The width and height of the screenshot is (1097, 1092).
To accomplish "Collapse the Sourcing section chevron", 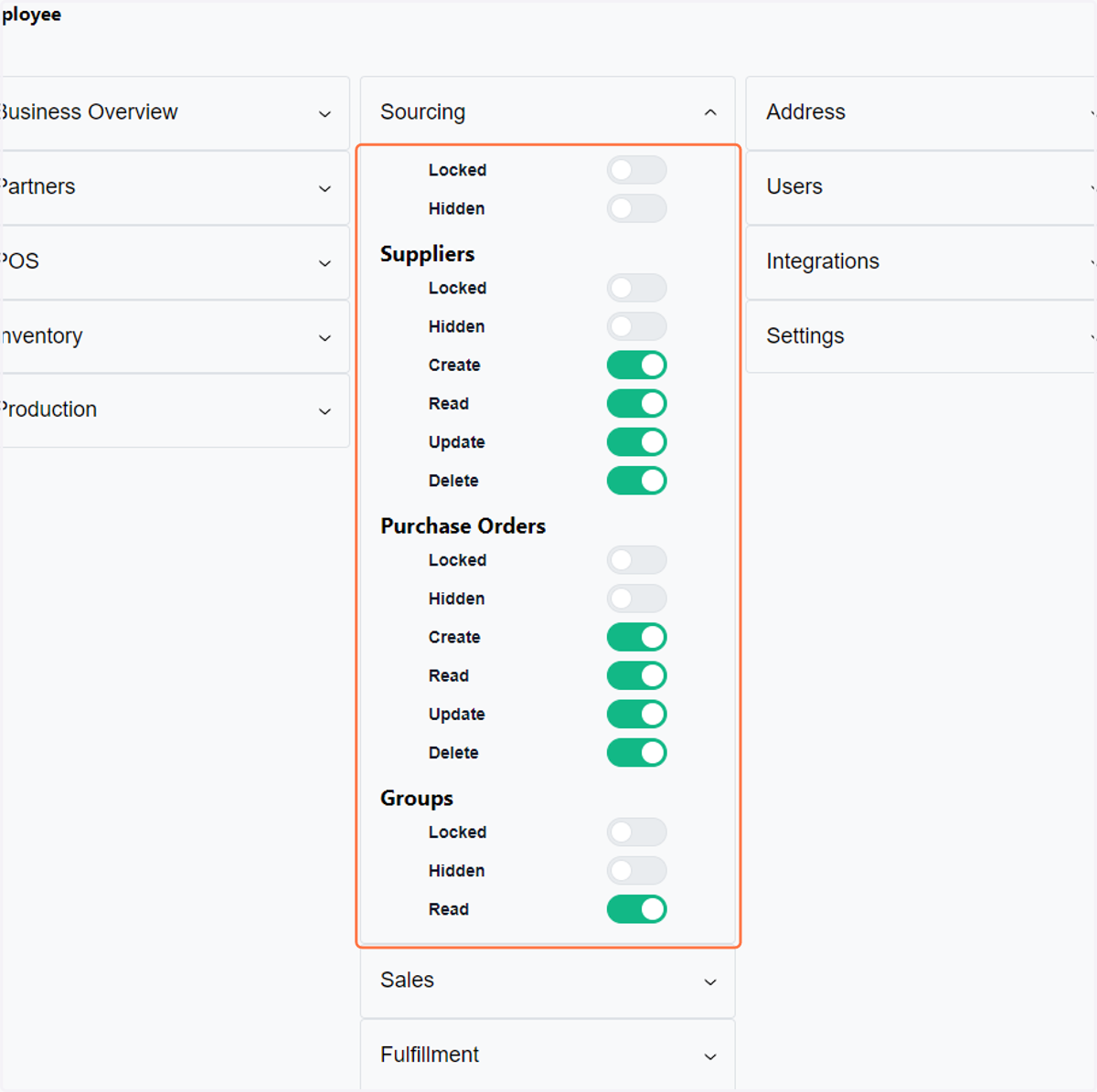I will [x=710, y=112].
